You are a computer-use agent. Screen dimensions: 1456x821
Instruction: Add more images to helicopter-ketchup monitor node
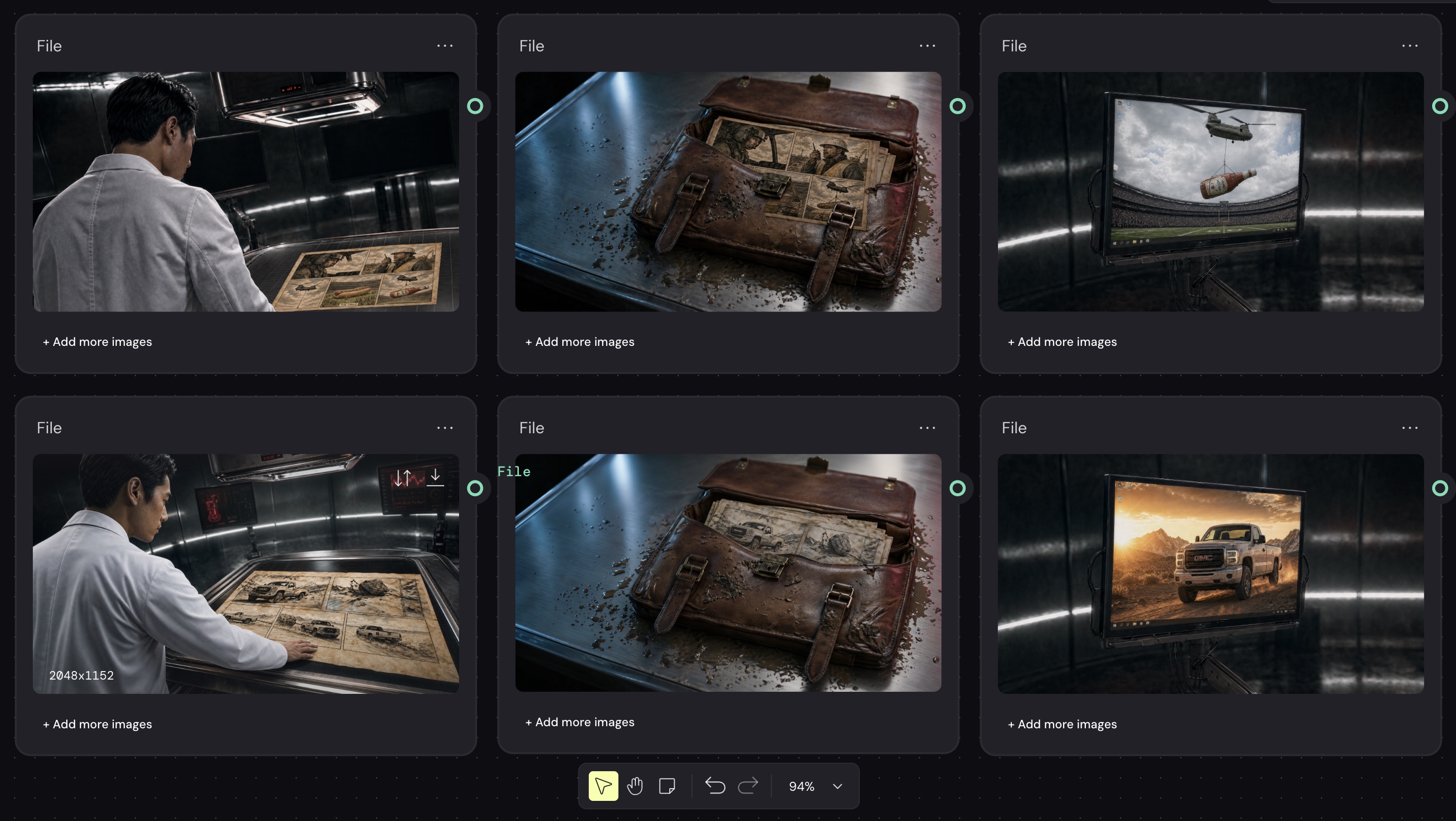1062,342
